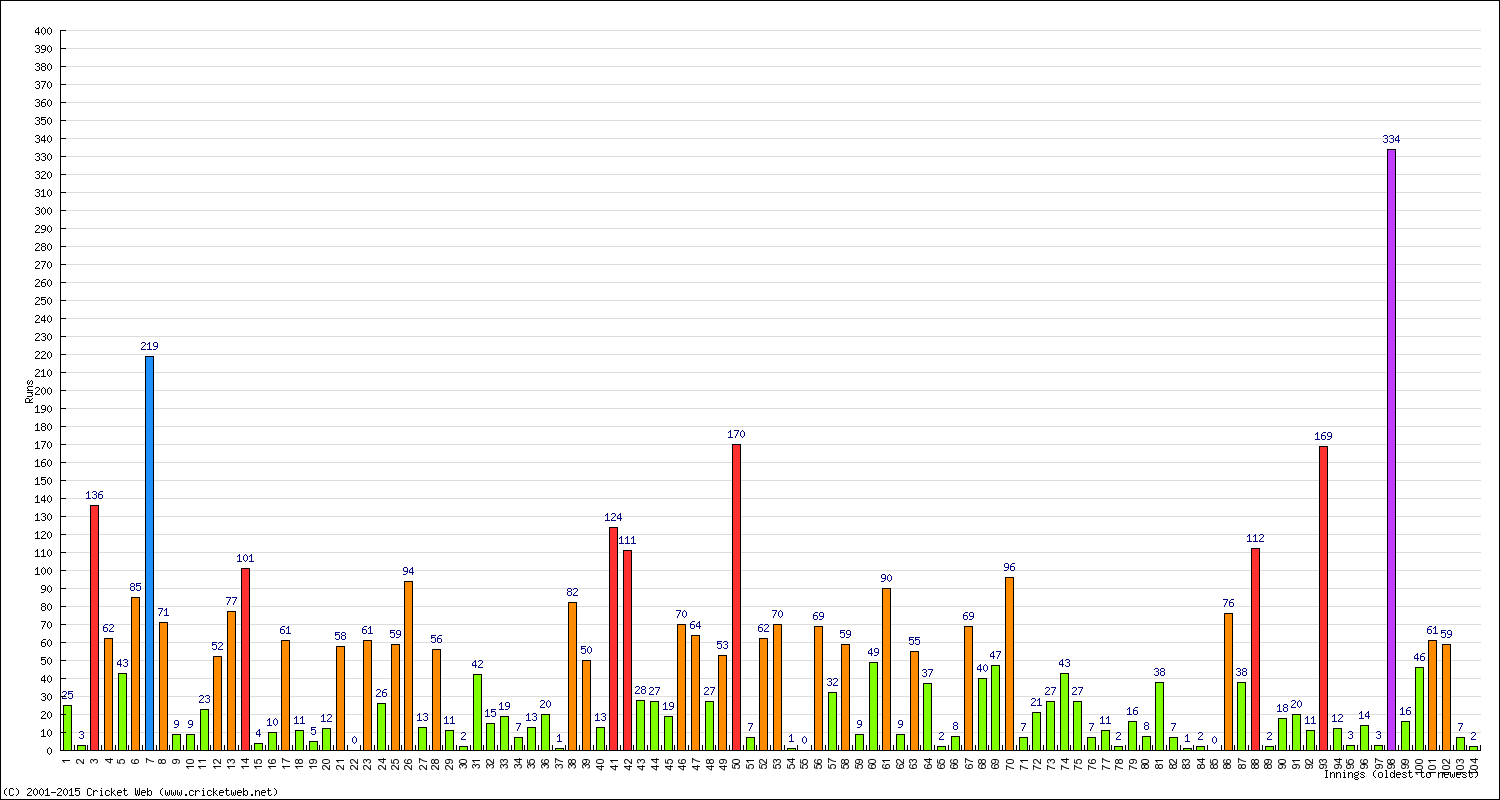
Task: Click the '23' value label
Action: click(x=204, y=699)
